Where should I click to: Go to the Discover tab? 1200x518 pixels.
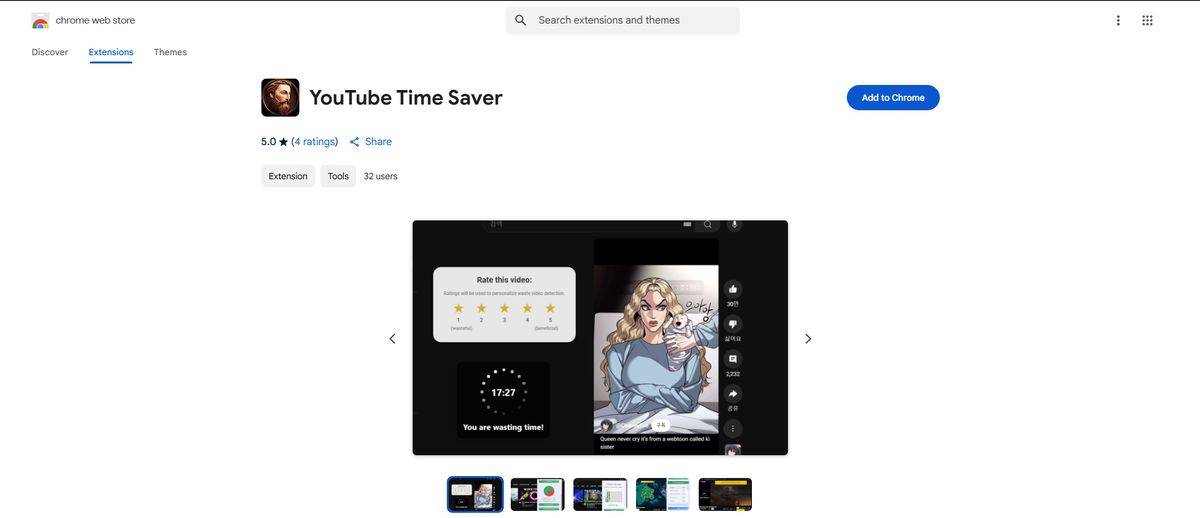coord(50,52)
